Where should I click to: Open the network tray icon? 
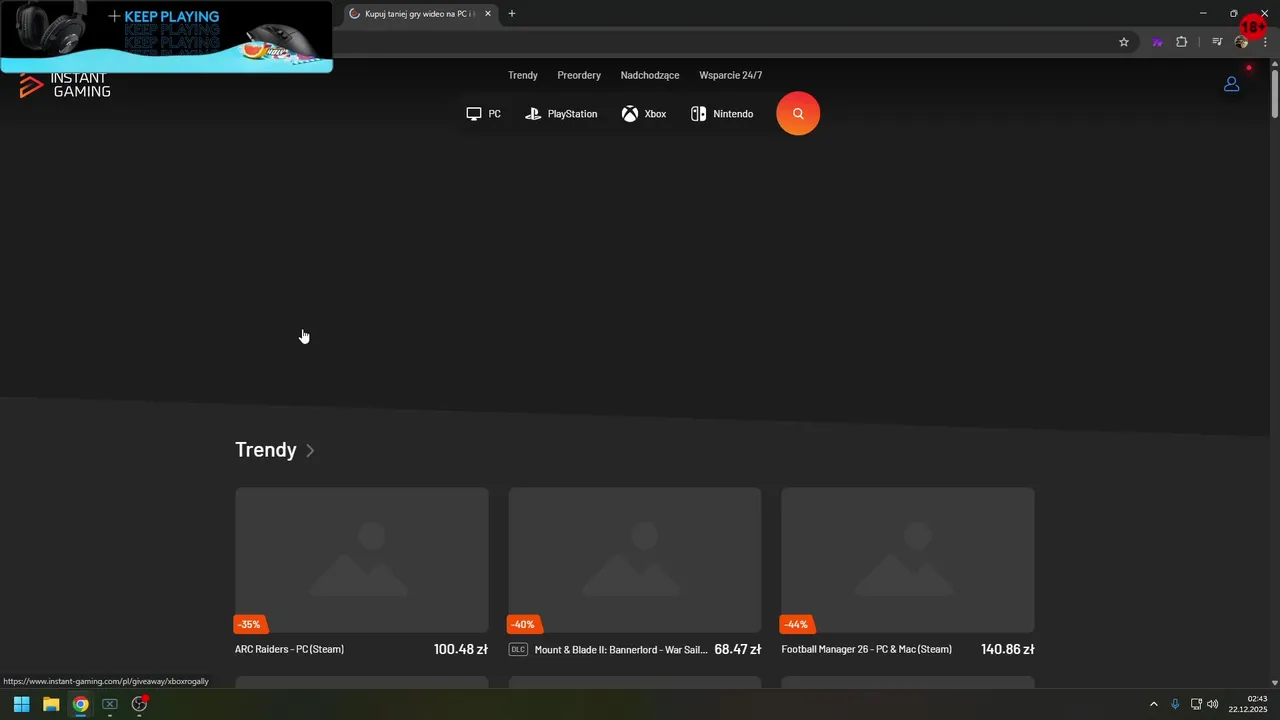tap(1196, 704)
